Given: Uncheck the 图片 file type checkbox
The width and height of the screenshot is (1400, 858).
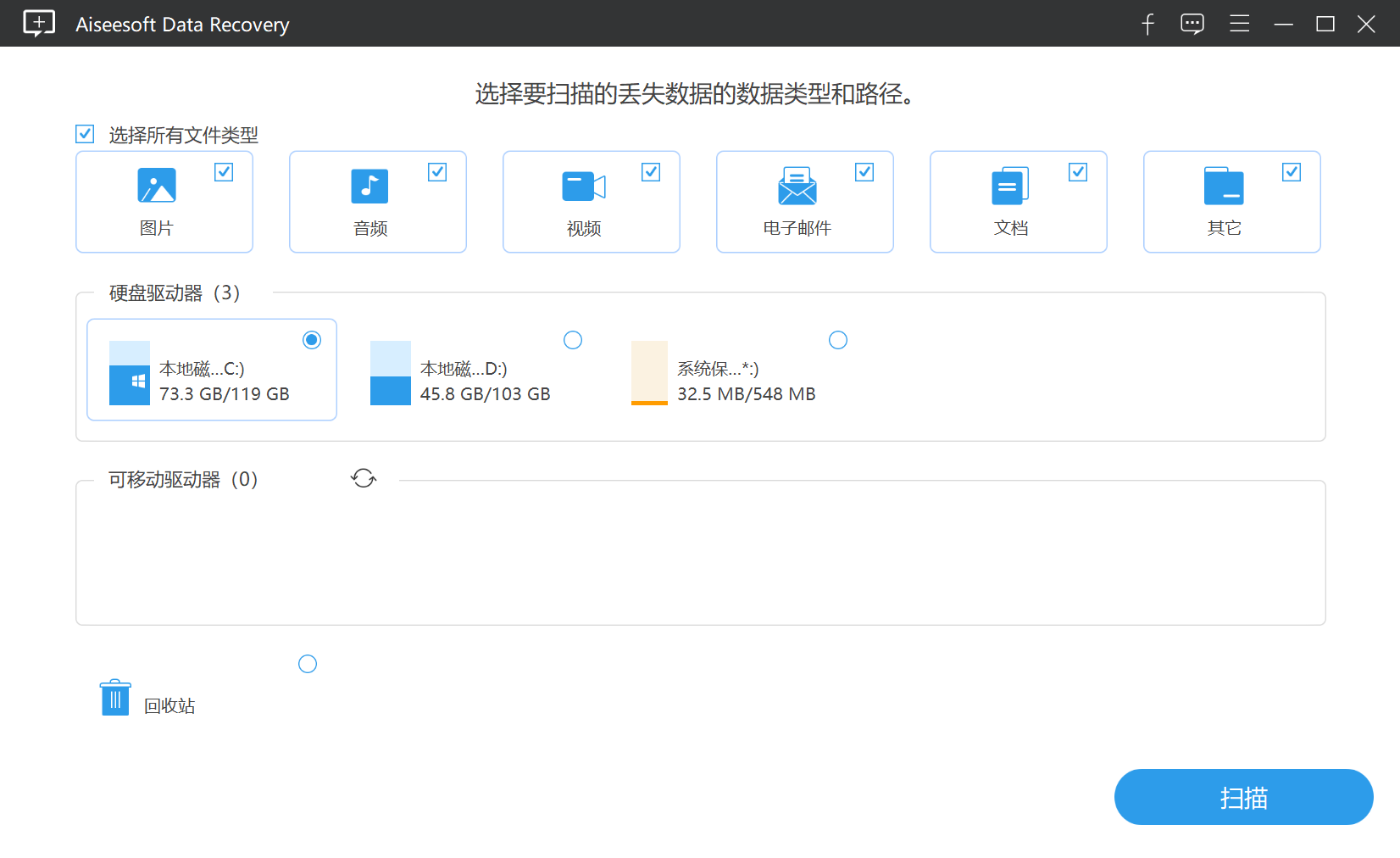Looking at the screenshot, I should point(224,172).
